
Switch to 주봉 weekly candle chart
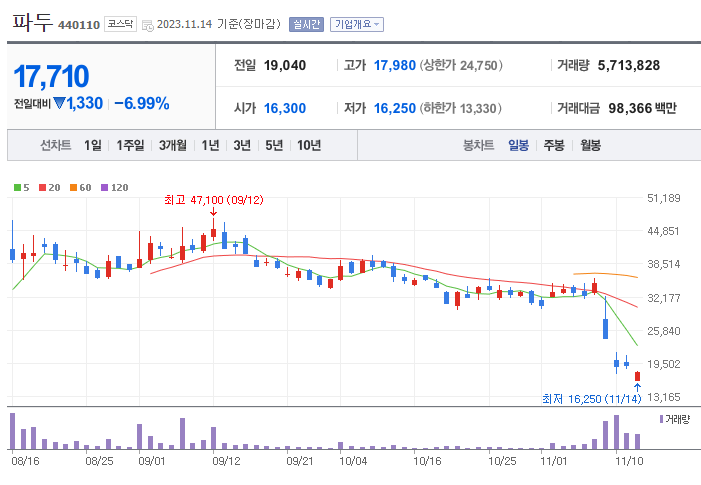pos(554,145)
